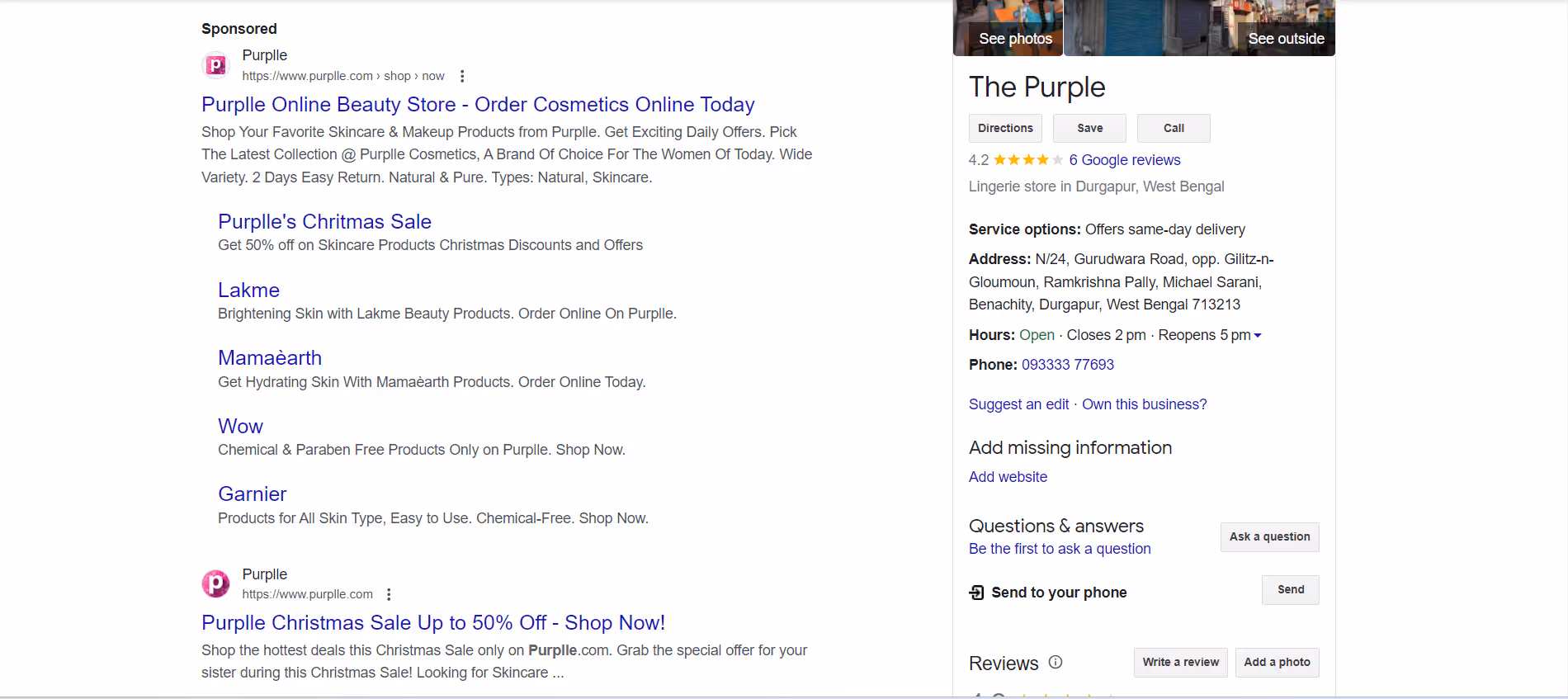Click Questions & answers heading
The height and width of the screenshot is (699, 1568).
tap(1056, 527)
